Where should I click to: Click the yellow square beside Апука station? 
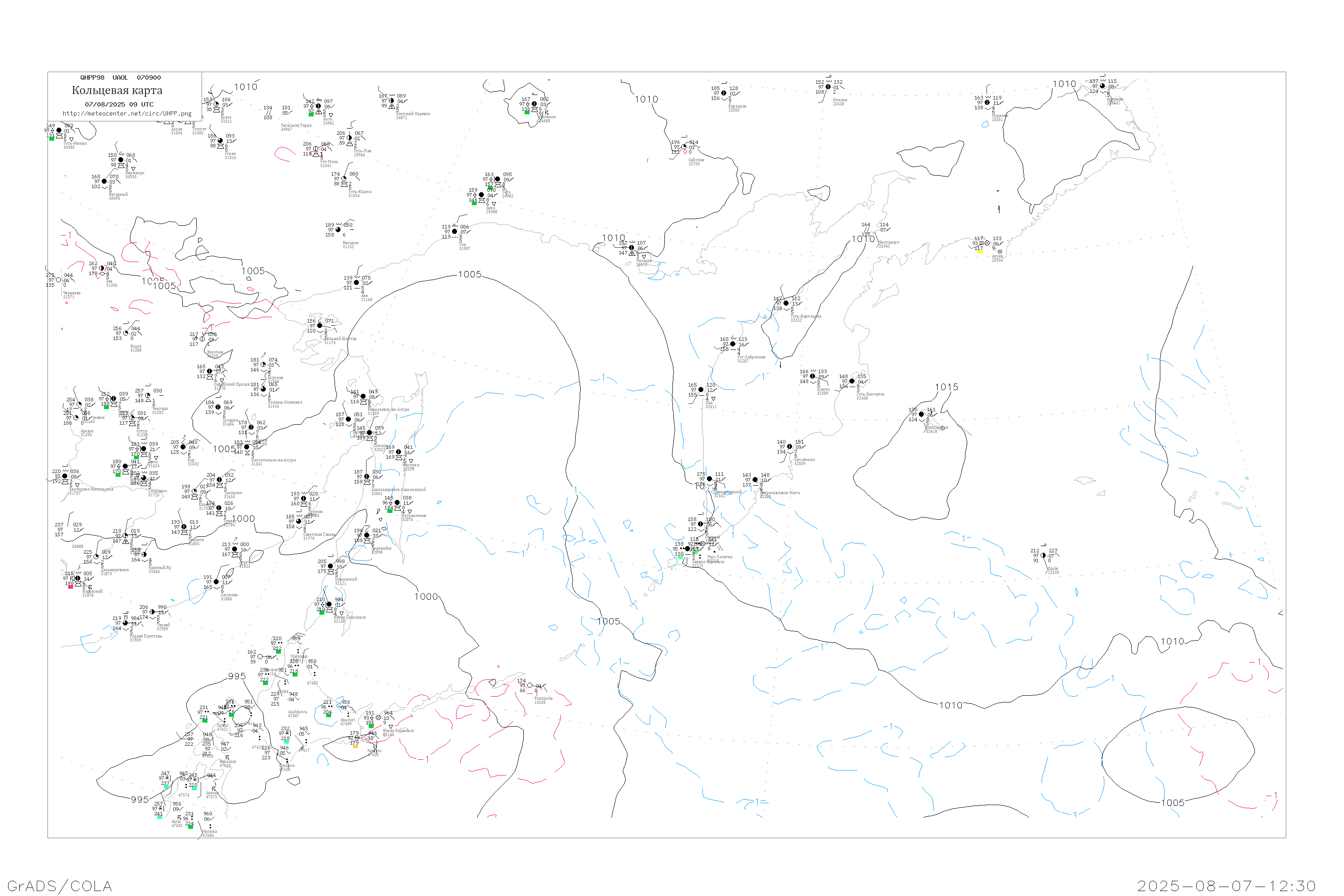tap(980, 251)
